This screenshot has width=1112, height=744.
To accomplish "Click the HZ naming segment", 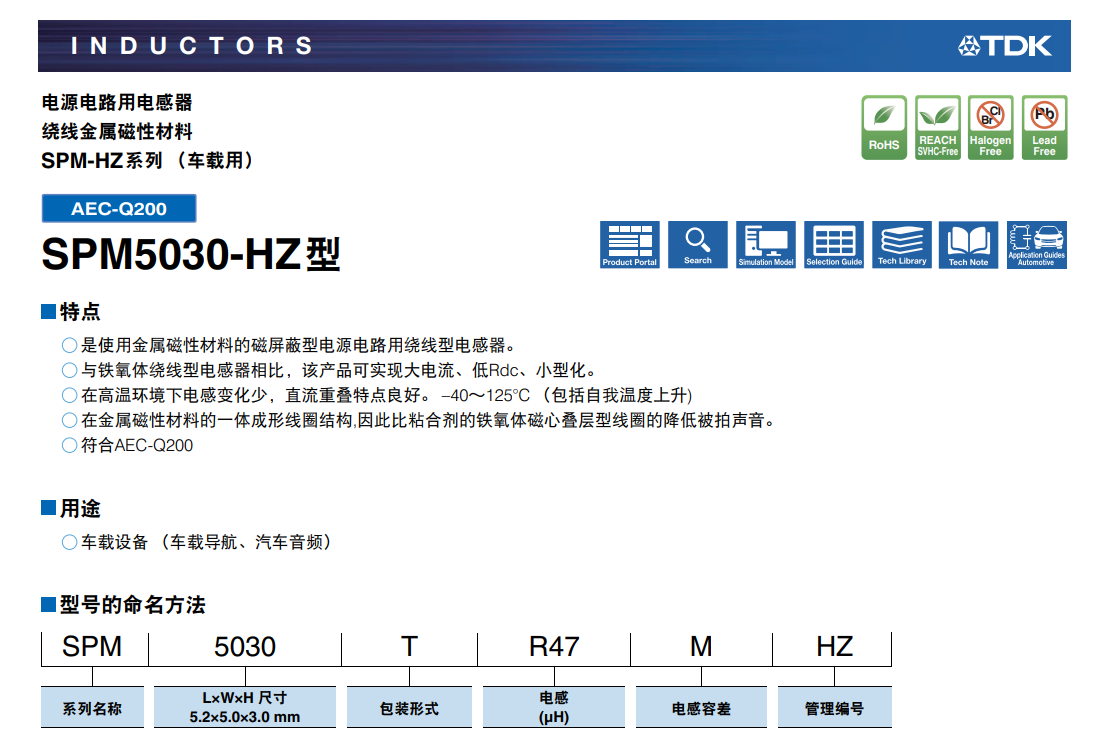I will click(834, 647).
